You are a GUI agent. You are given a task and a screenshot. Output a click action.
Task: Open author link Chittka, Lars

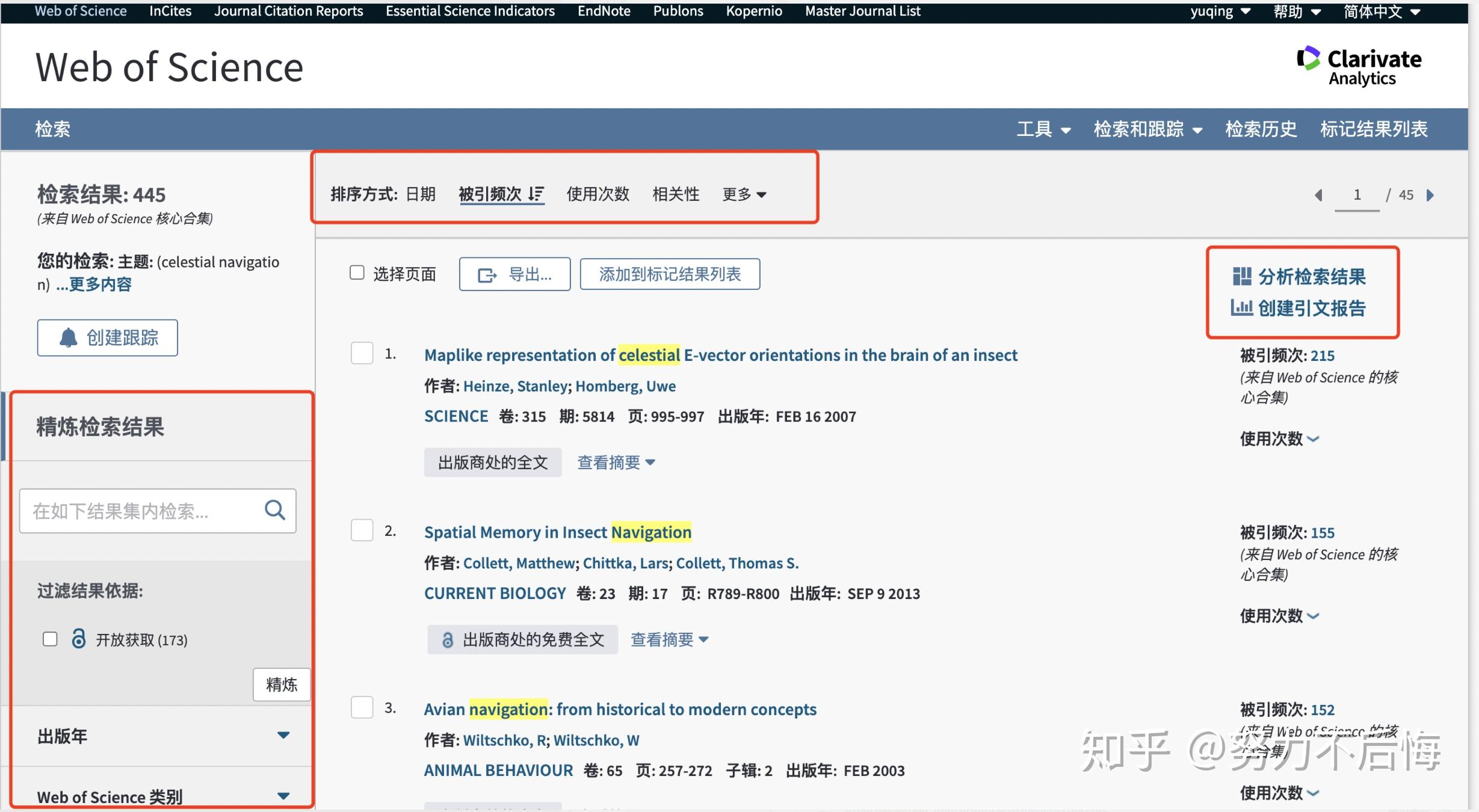click(x=626, y=563)
